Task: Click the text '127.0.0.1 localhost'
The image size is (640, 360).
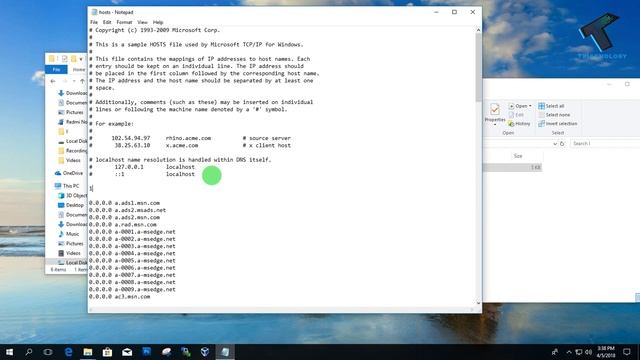Action: [154, 167]
